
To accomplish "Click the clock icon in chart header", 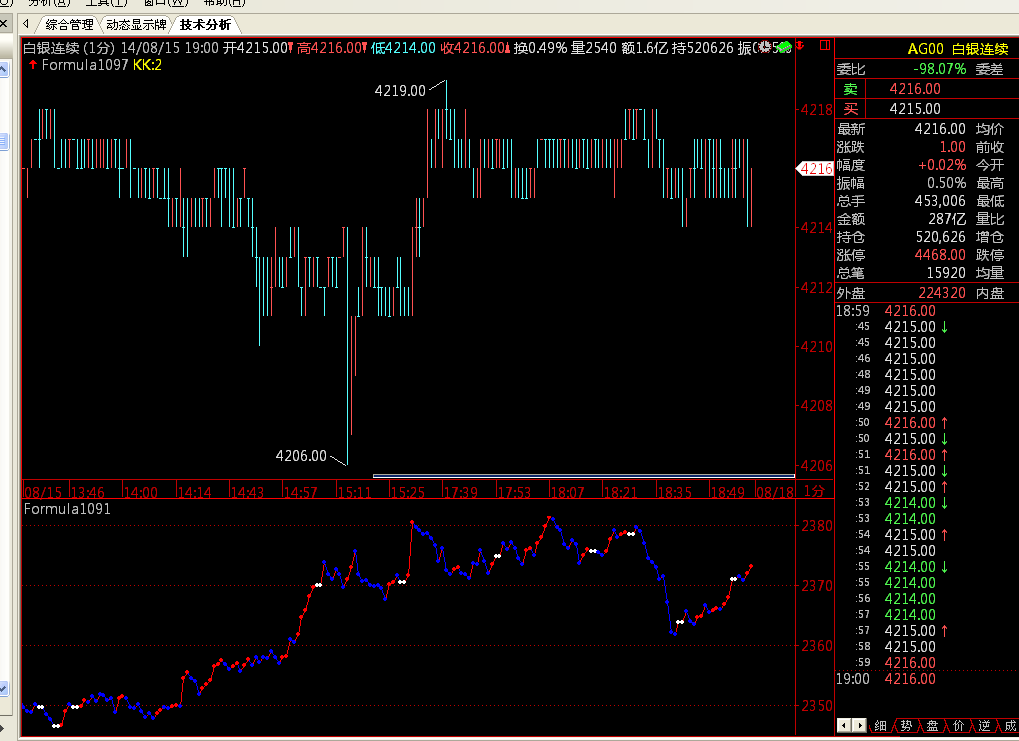I will (765, 46).
